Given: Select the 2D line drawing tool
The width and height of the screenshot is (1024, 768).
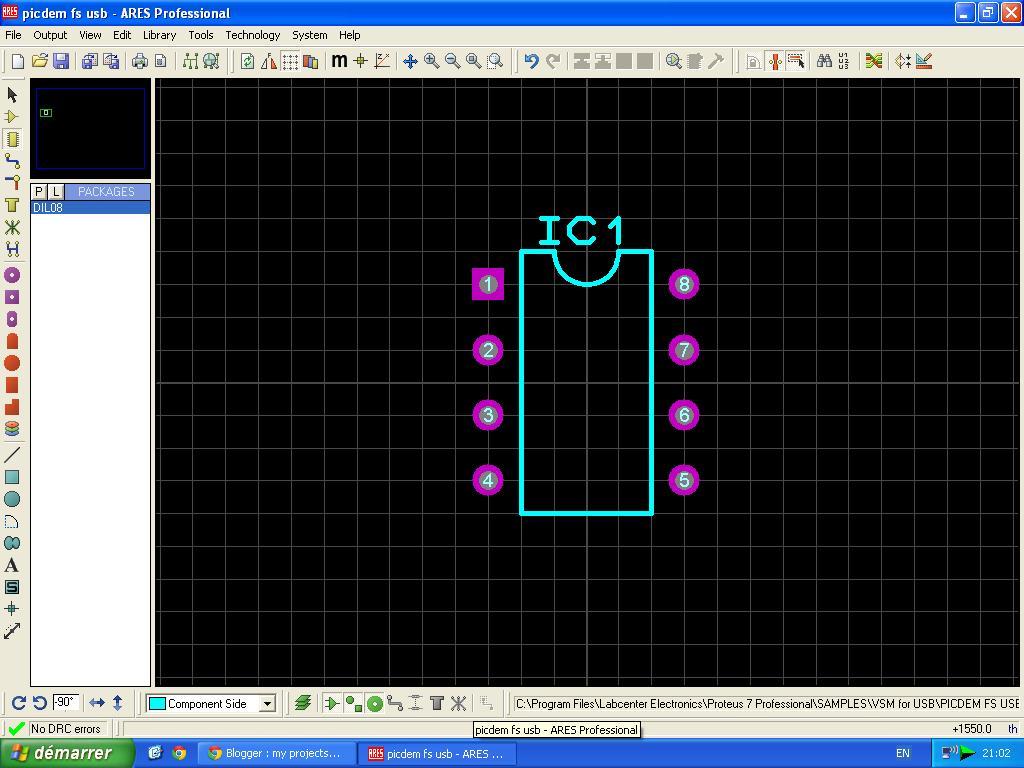Looking at the screenshot, I should 12,455.
